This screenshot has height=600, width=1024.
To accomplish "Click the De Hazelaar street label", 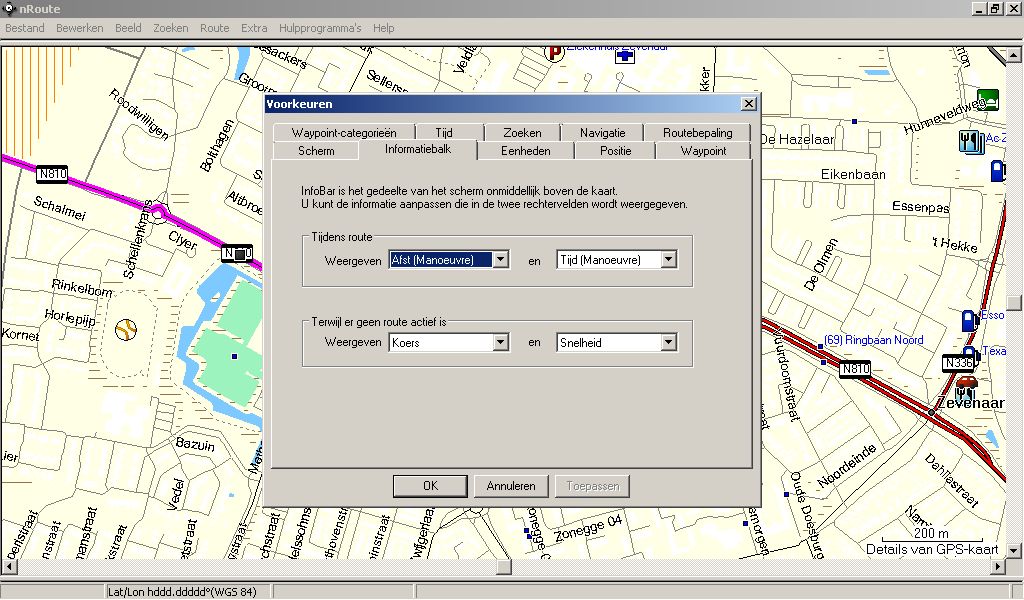I will click(x=797, y=139).
